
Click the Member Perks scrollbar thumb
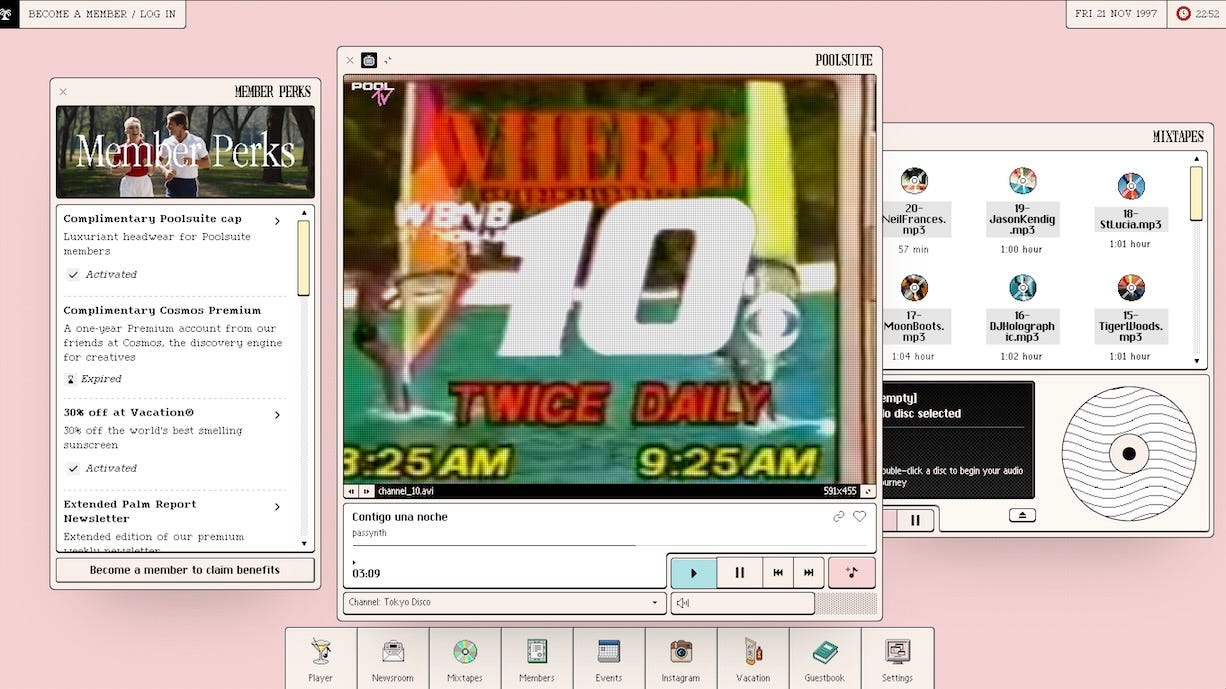(304, 258)
